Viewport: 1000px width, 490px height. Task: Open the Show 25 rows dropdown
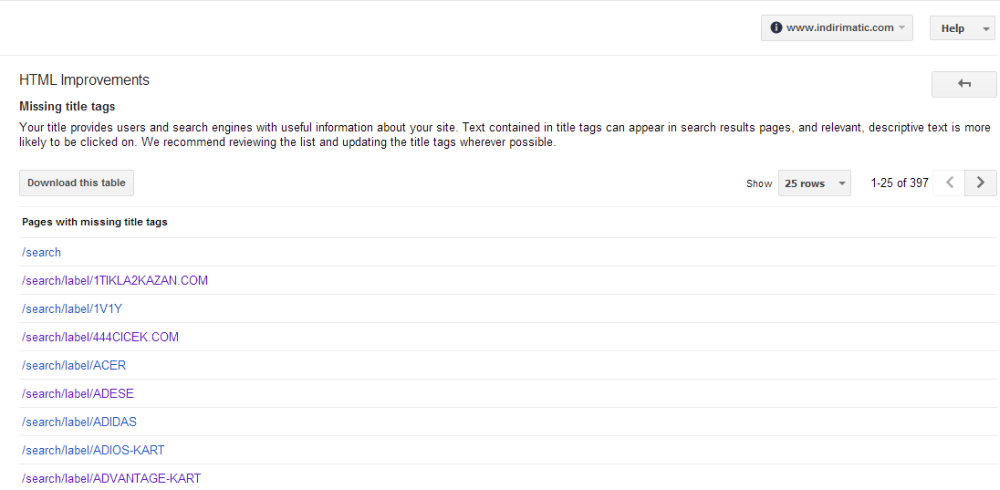click(813, 184)
